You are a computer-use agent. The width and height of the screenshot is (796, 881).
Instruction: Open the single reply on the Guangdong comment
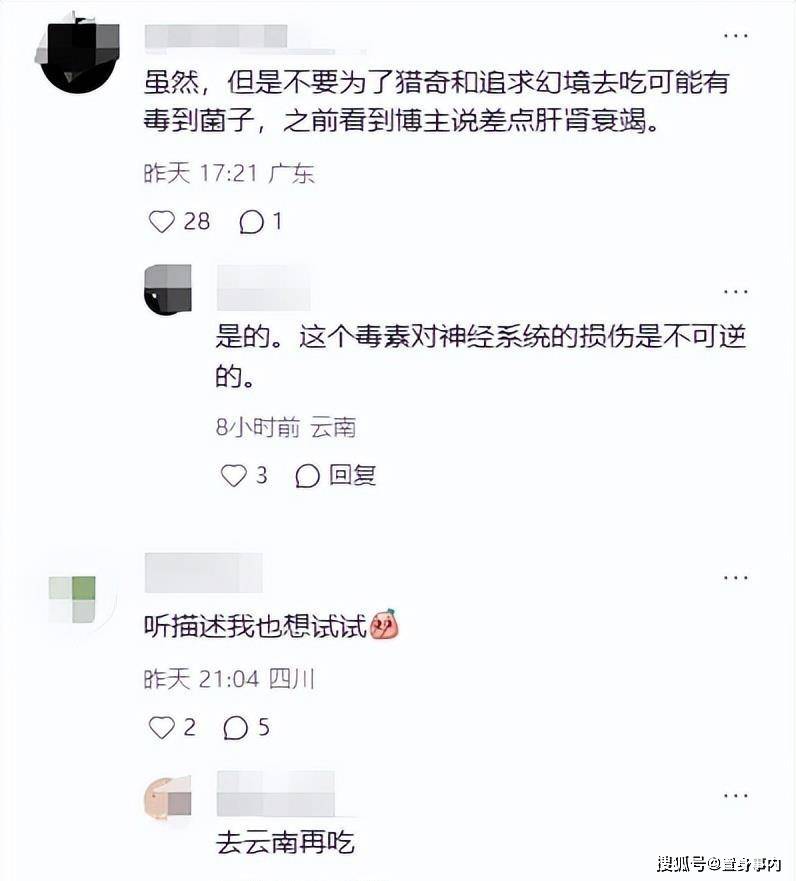[261, 221]
